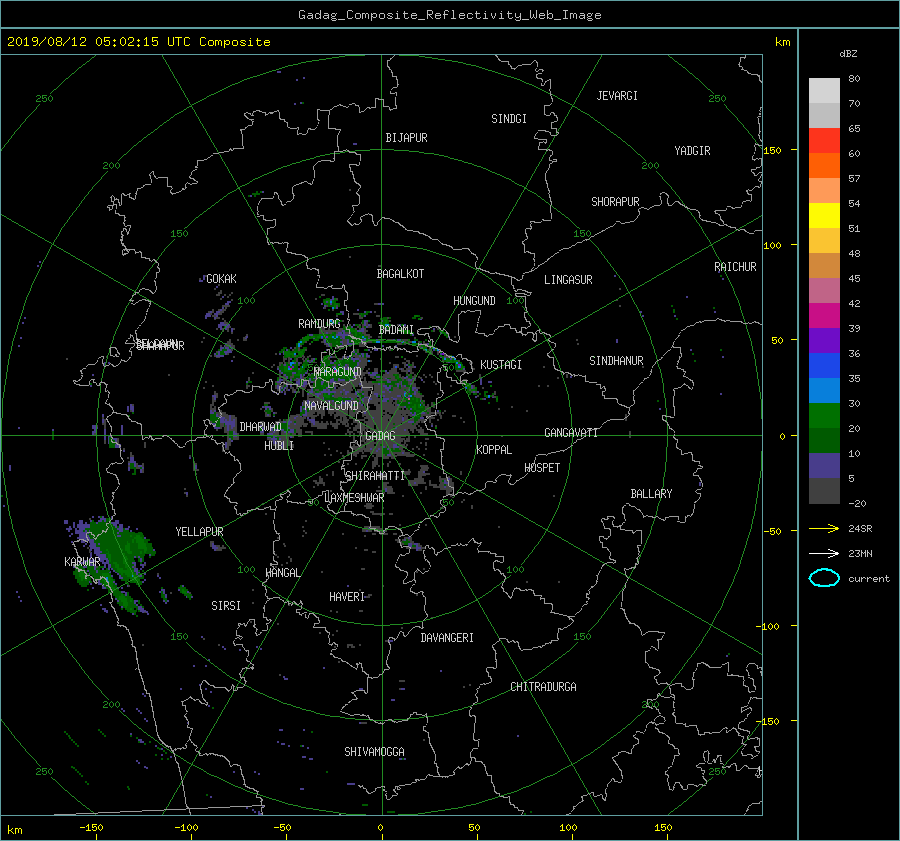
Task: Click the NAVALGUND city label
Action: 331,406
